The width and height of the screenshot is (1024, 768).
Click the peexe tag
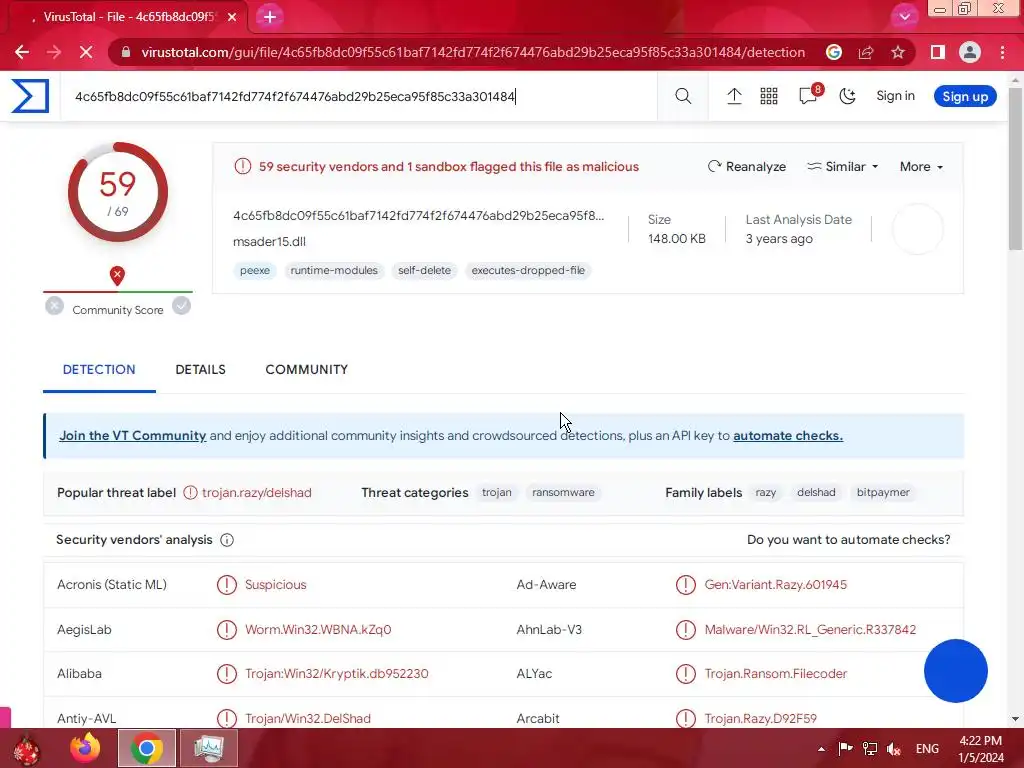pyautogui.click(x=255, y=270)
